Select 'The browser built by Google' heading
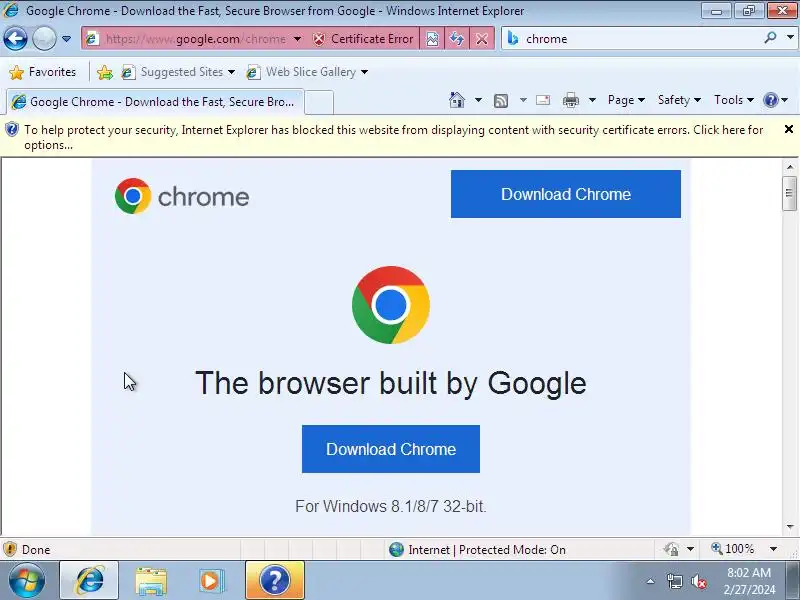Screen dimensions: 800x600 point(391,383)
